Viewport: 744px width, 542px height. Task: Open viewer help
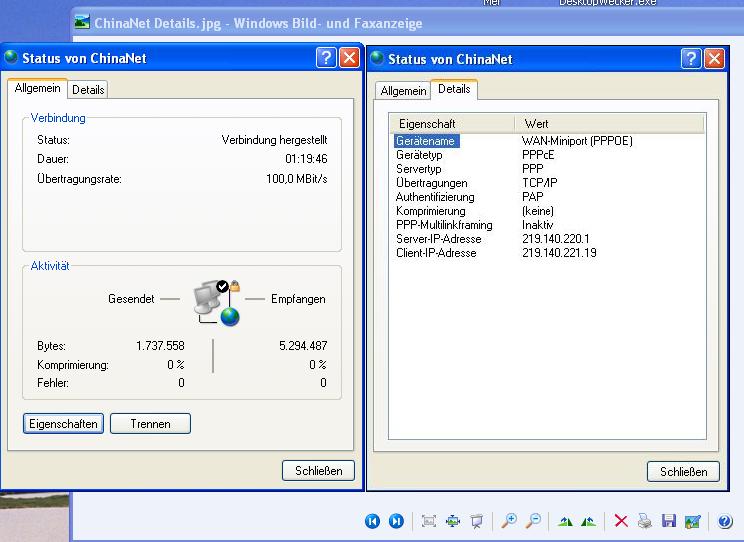(x=725, y=521)
